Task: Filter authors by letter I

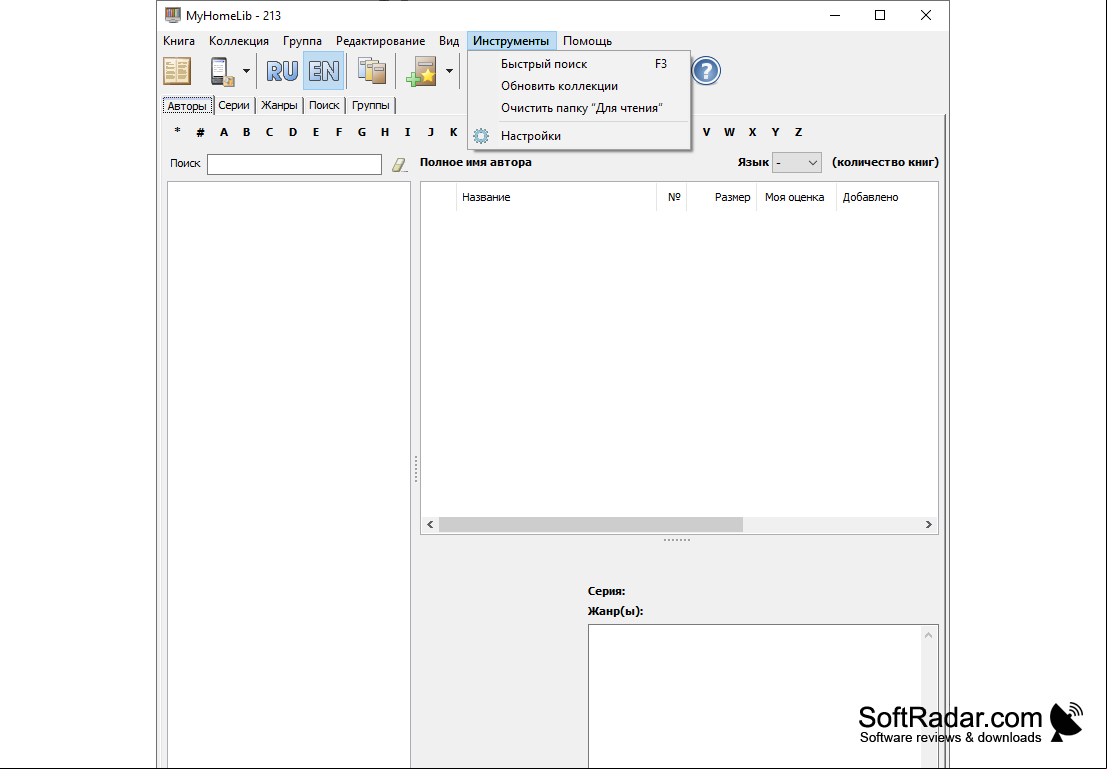Action: pos(407,132)
